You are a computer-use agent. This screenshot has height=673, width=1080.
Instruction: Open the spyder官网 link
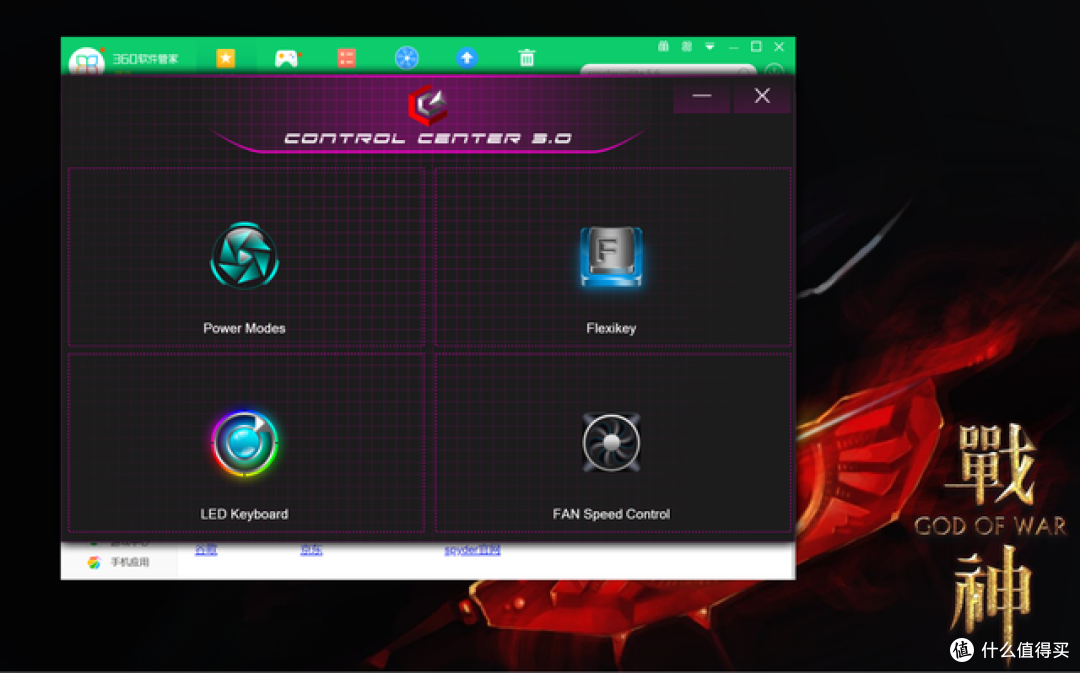pos(472,550)
